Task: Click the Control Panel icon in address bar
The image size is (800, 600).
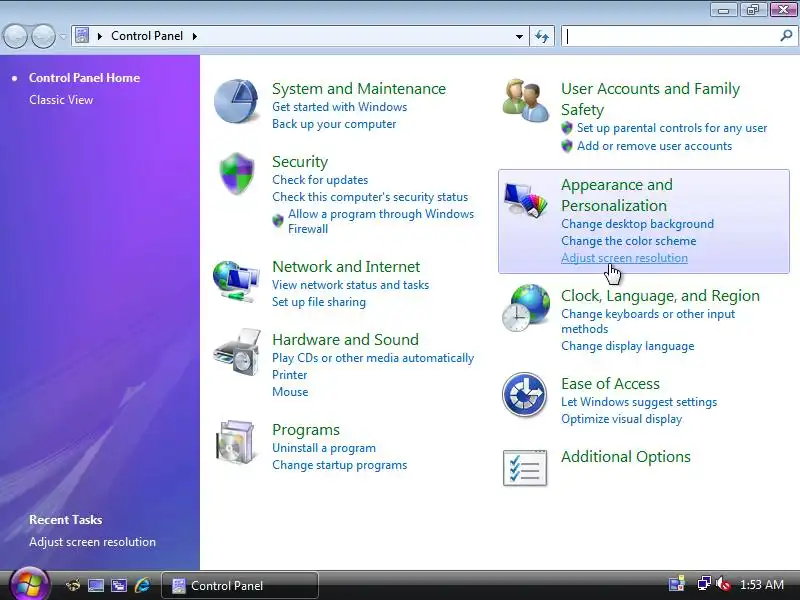Action: pos(82,36)
